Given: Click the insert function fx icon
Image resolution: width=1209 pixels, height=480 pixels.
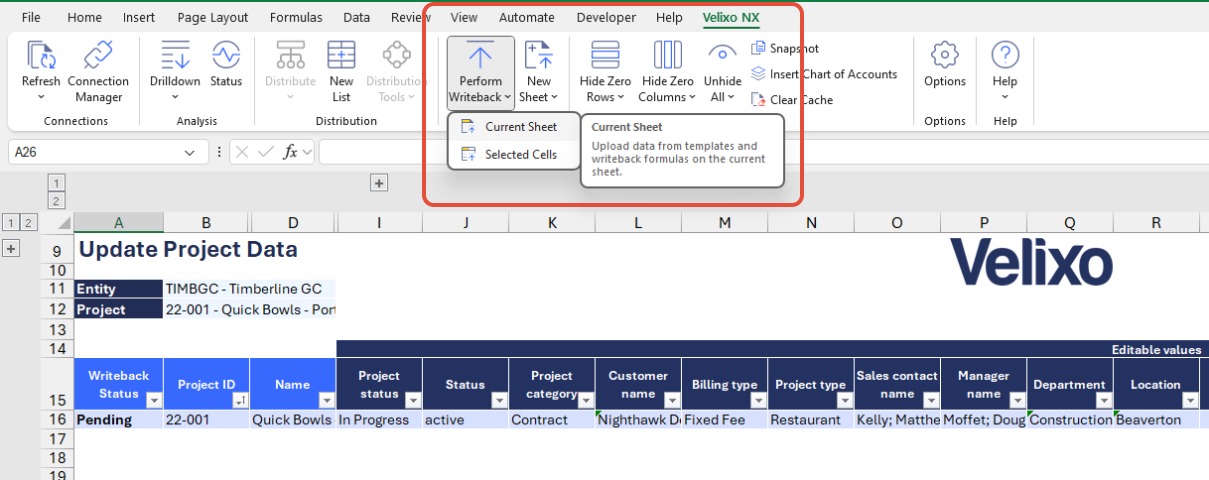Looking at the screenshot, I should coord(291,152).
